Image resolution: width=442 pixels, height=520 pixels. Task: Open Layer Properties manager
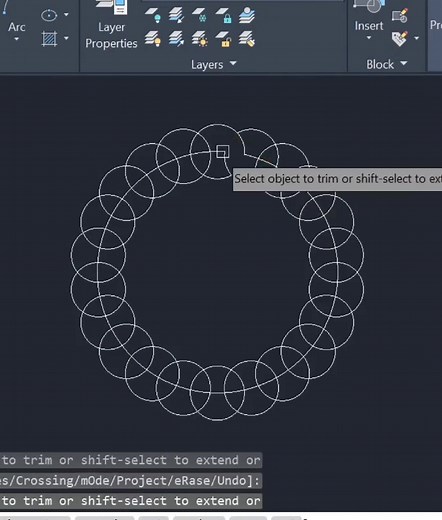coord(111,26)
